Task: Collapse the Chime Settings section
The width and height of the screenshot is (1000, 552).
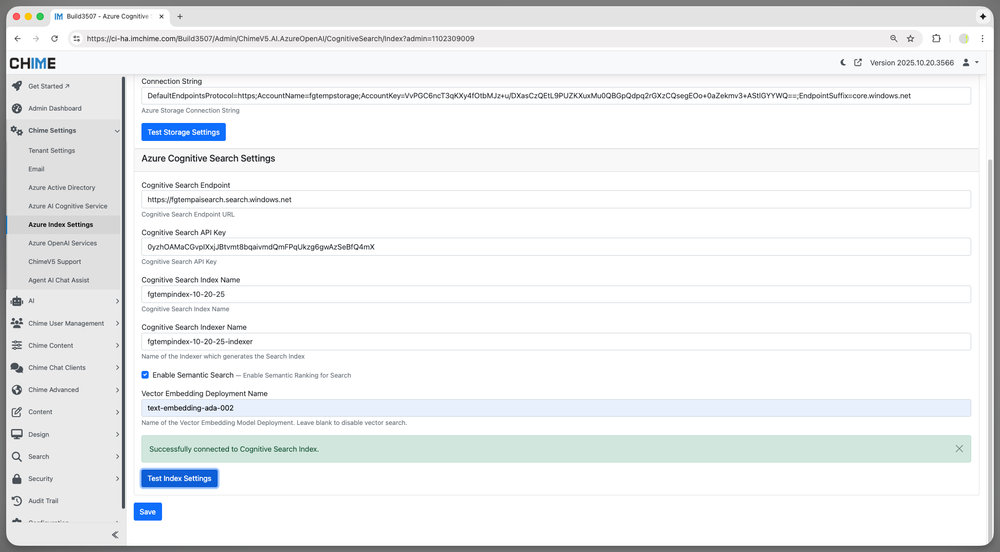Action: [117, 131]
